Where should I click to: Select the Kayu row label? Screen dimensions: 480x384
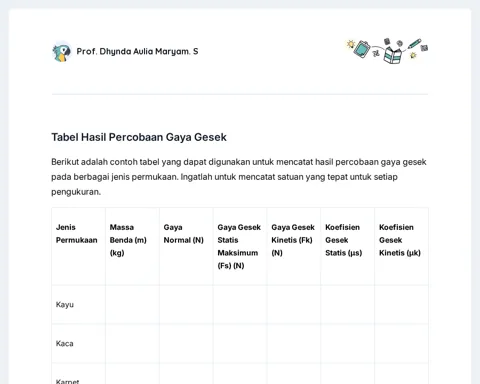tap(65, 305)
